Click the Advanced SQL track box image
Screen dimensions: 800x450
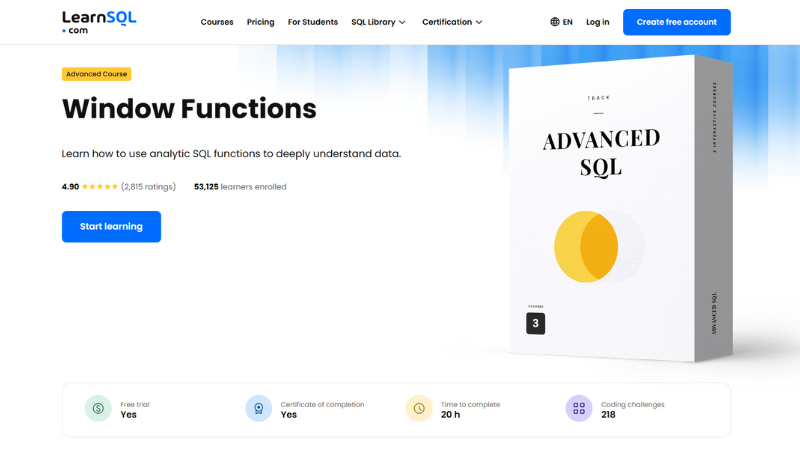[621, 208]
